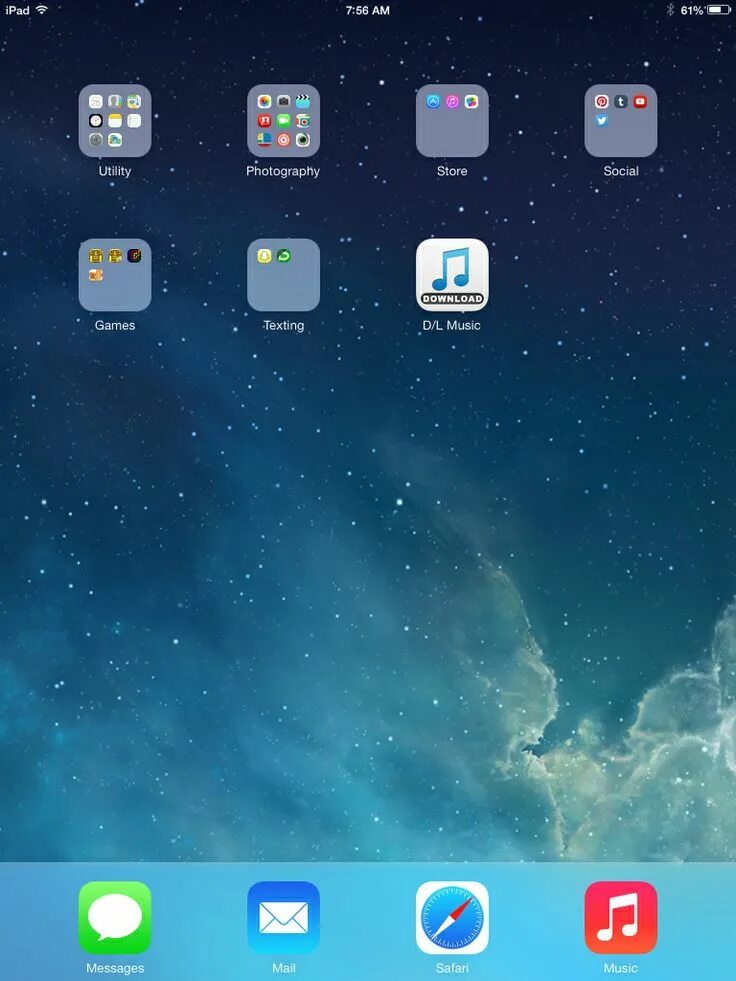Open Messages from the dock

[x=115, y=918]
